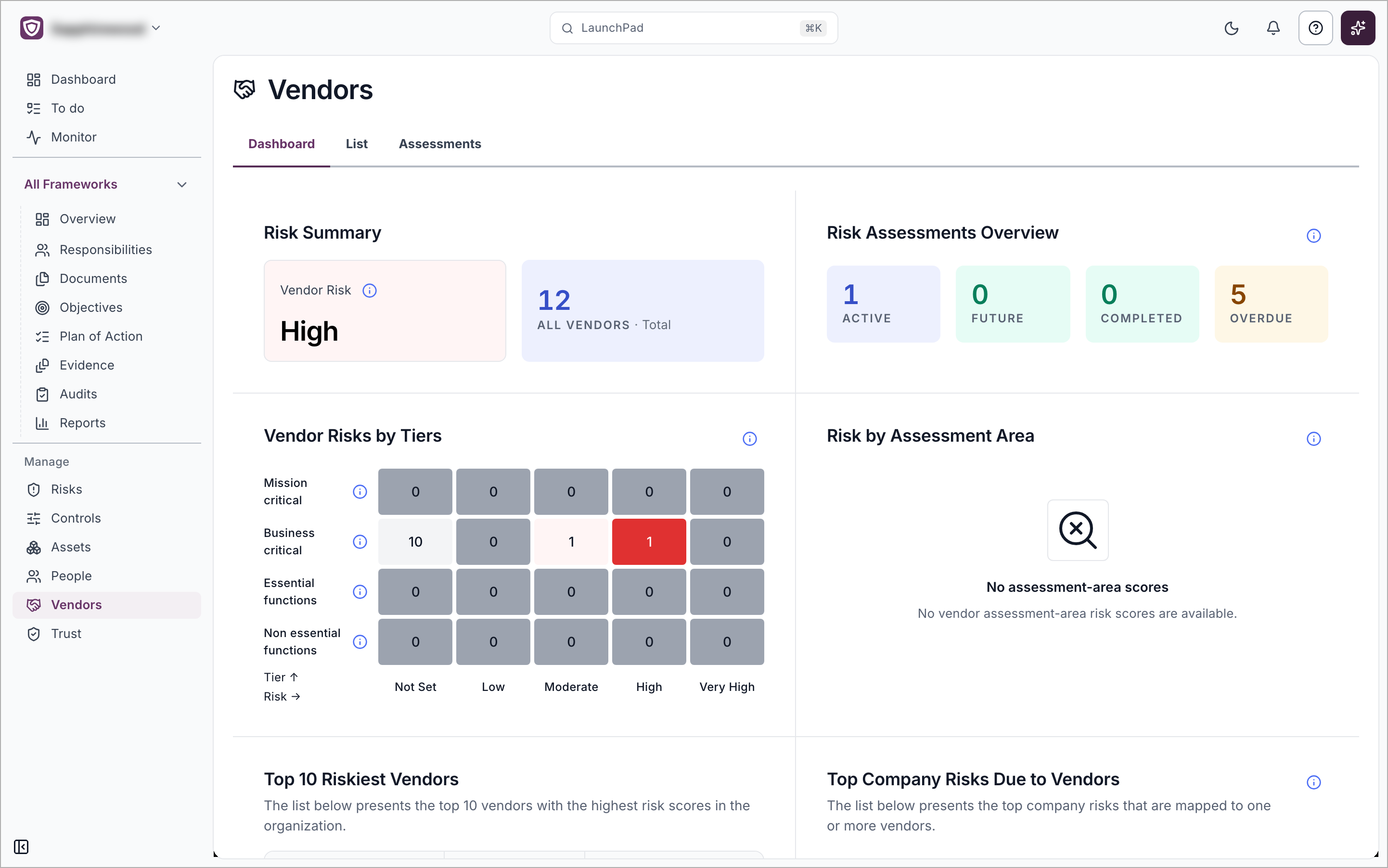Go to Monitor in sidebar
1388x868 pixels.
(107, 137)
